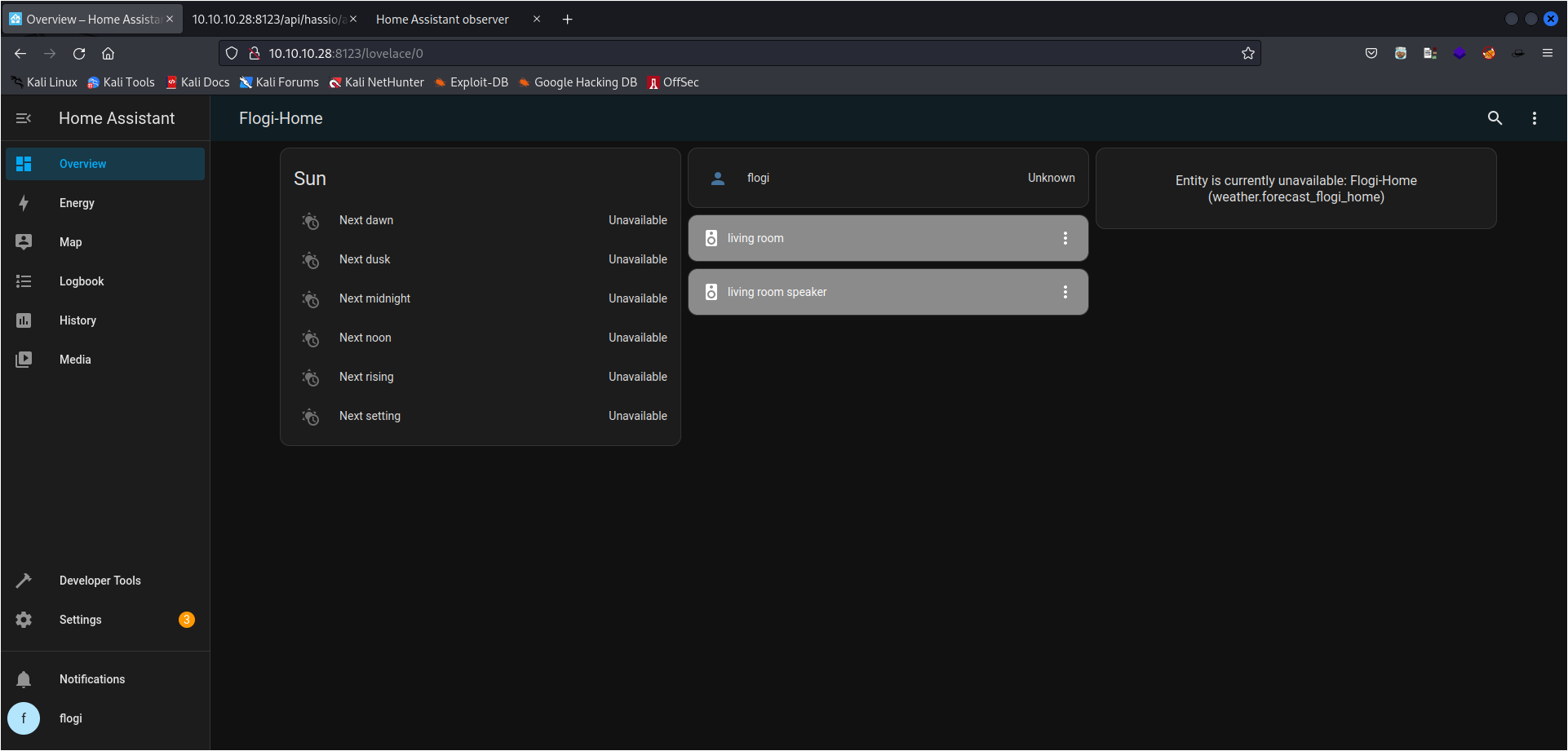Click the flogi person icon in card
Screen dimensions: 1568x751
(x=718, y=179)
